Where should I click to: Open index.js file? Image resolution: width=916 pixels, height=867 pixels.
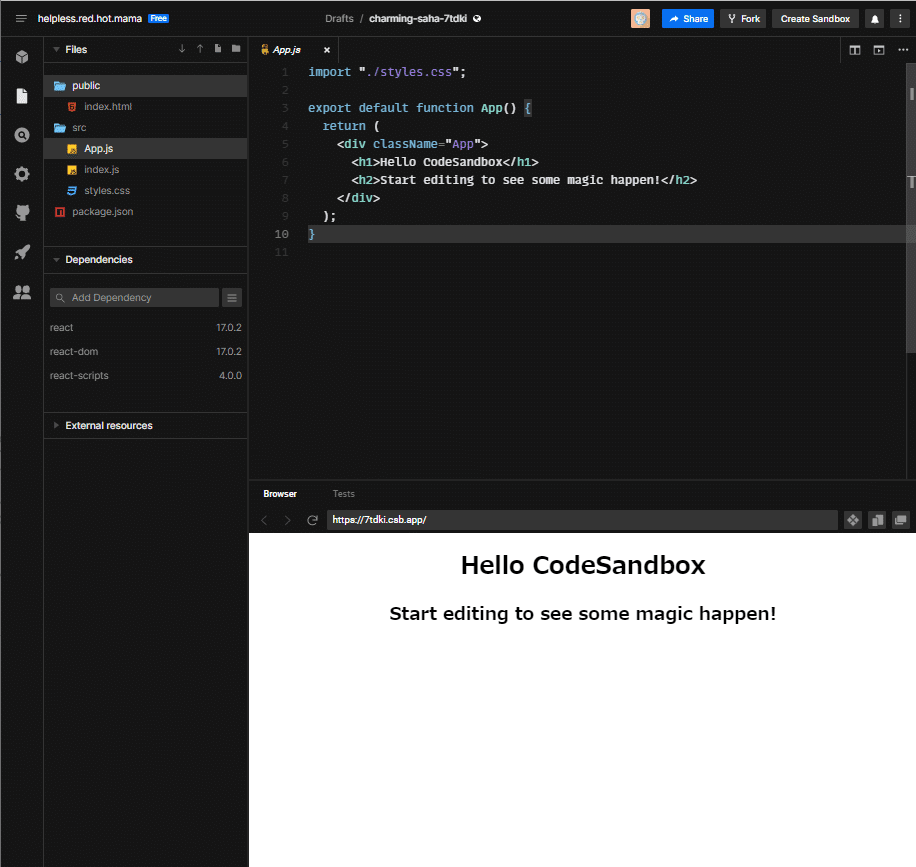(145, 169)
